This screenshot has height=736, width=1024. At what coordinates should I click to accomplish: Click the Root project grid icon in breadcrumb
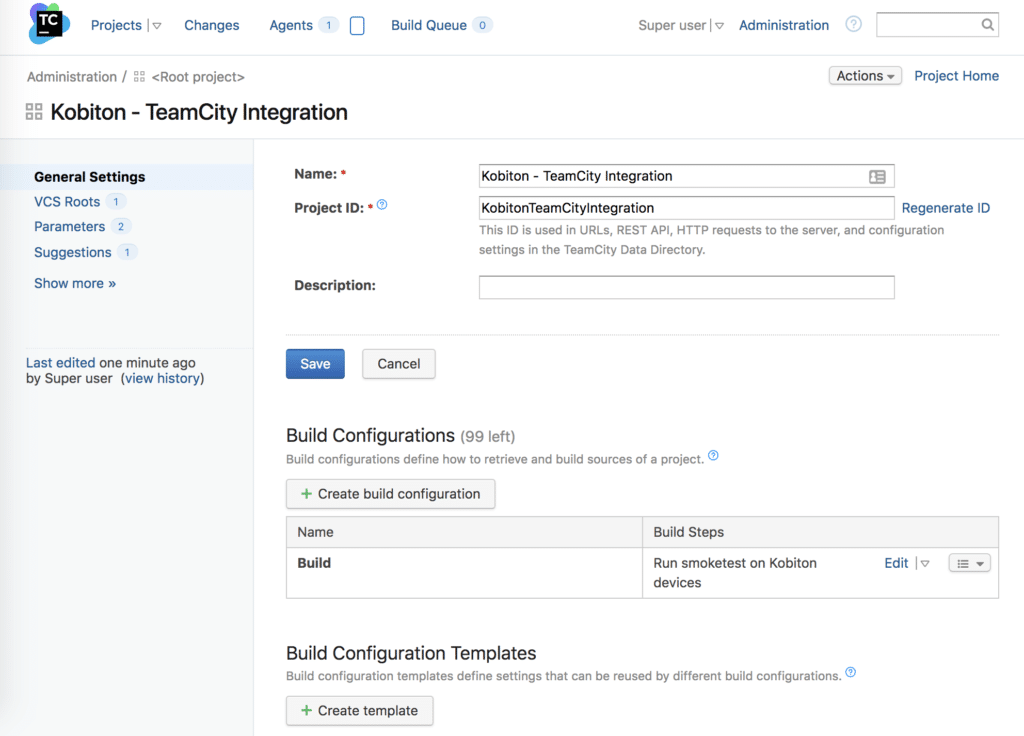click(x=139, y=76)
